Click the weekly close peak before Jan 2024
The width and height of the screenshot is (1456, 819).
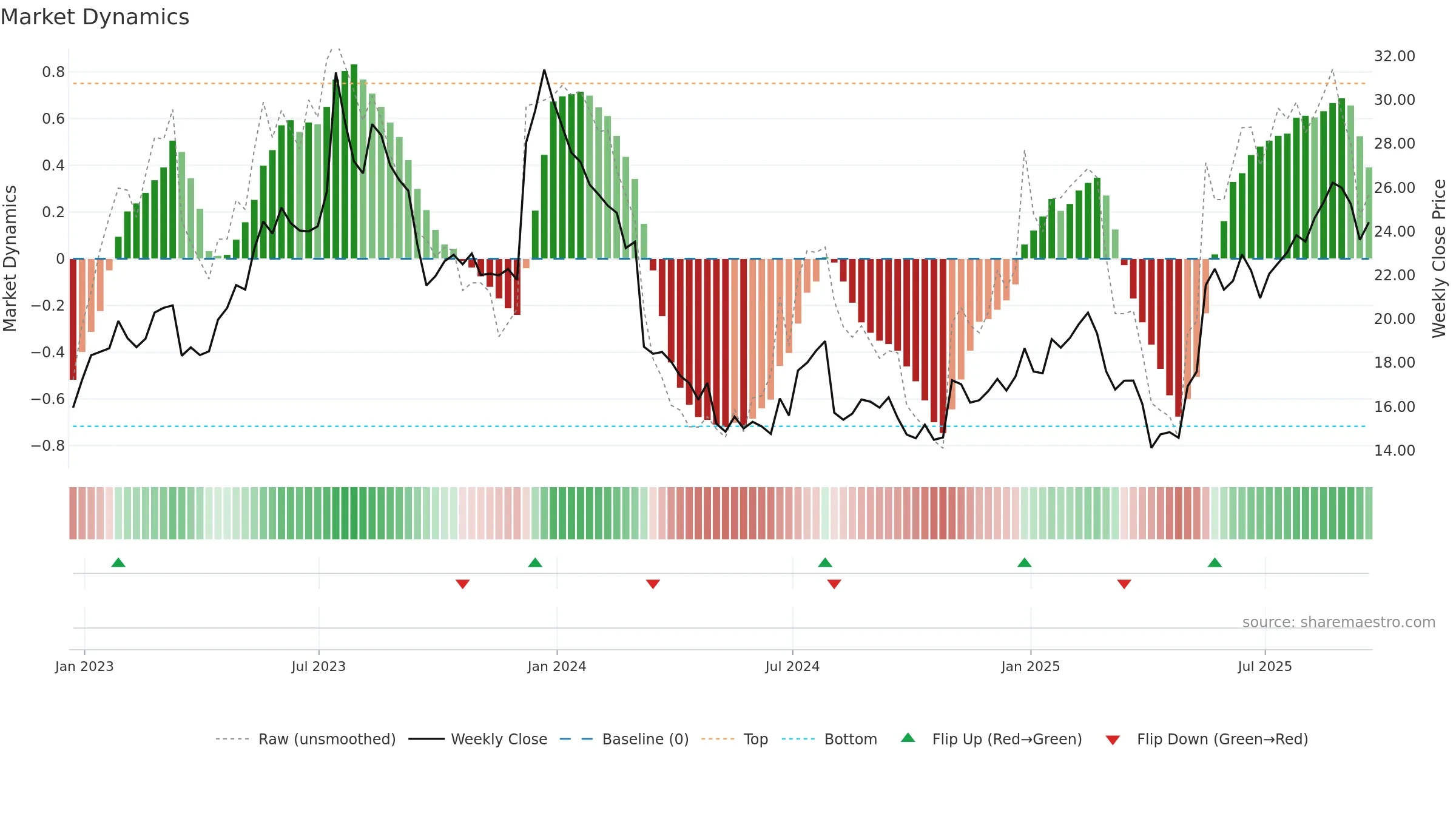pos(544,70)
